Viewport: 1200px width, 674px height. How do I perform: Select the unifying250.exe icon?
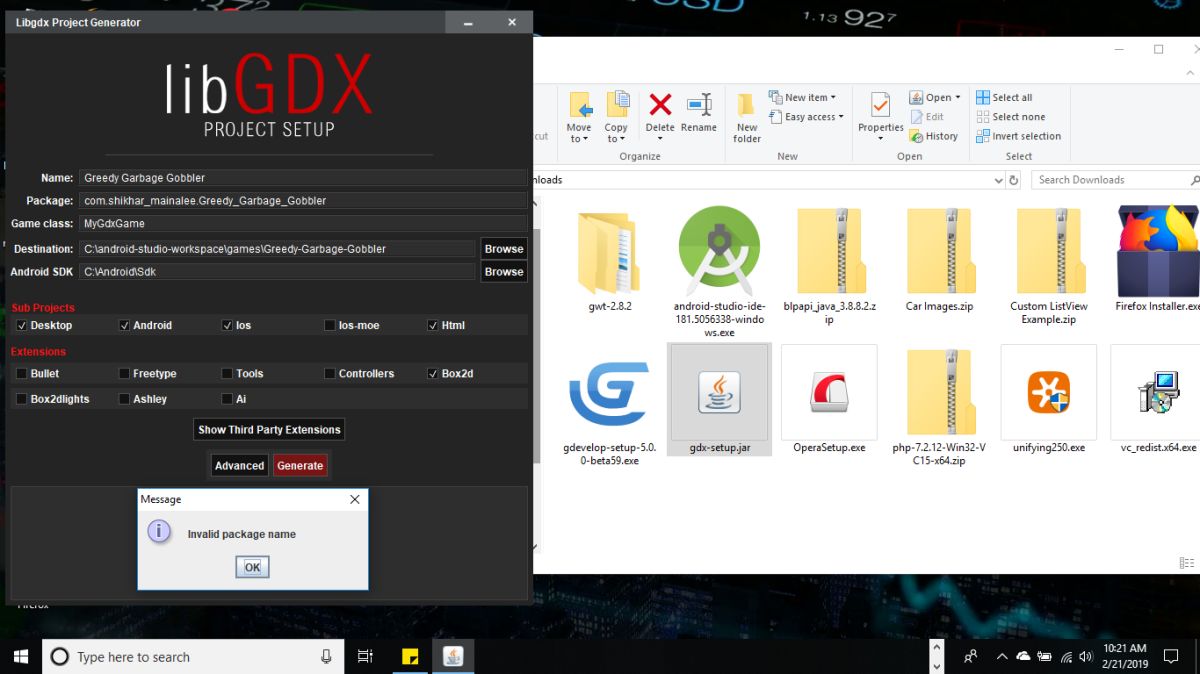(x=1048, y=392)
